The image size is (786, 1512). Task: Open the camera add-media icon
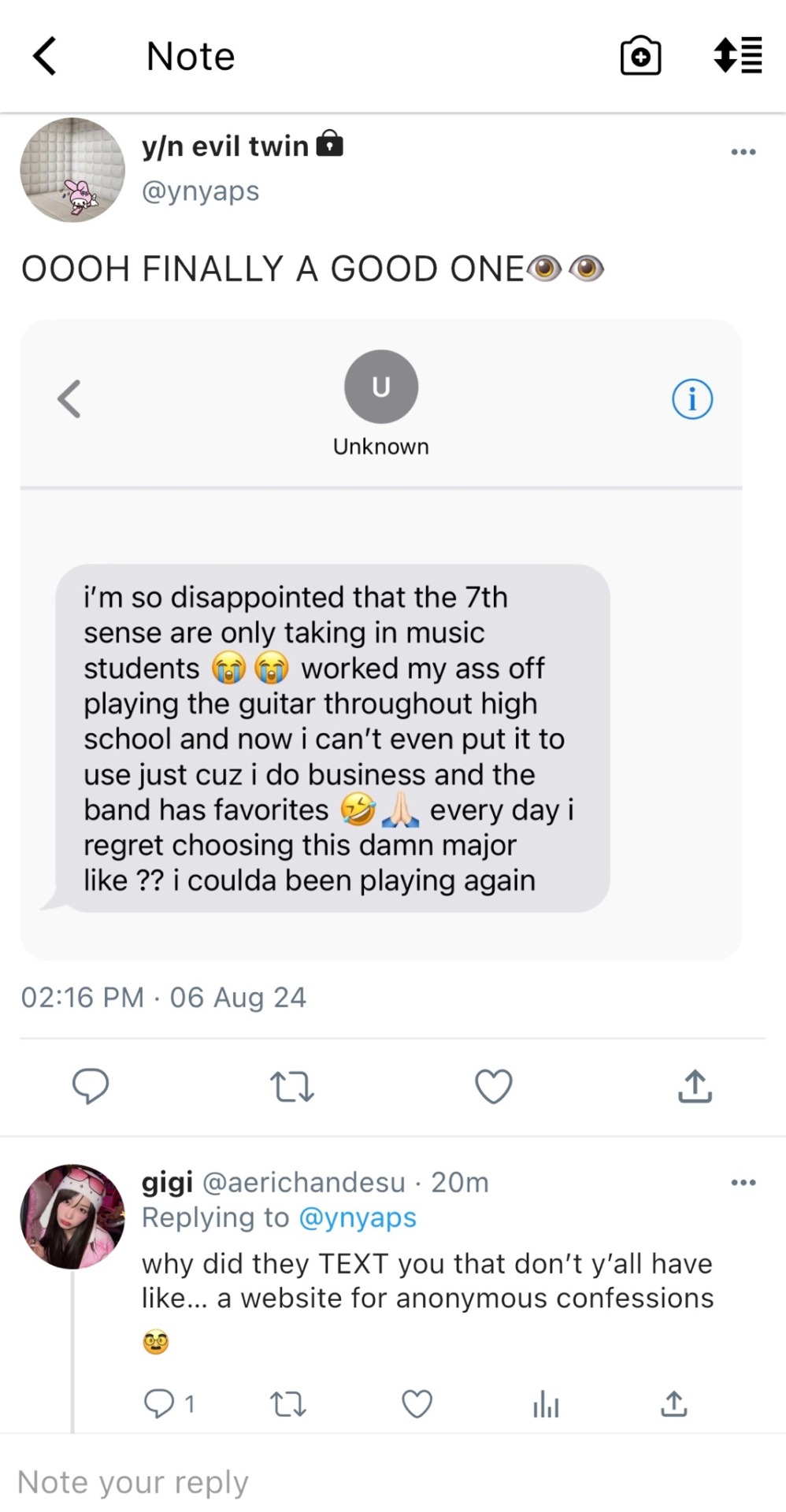(640, 56)
